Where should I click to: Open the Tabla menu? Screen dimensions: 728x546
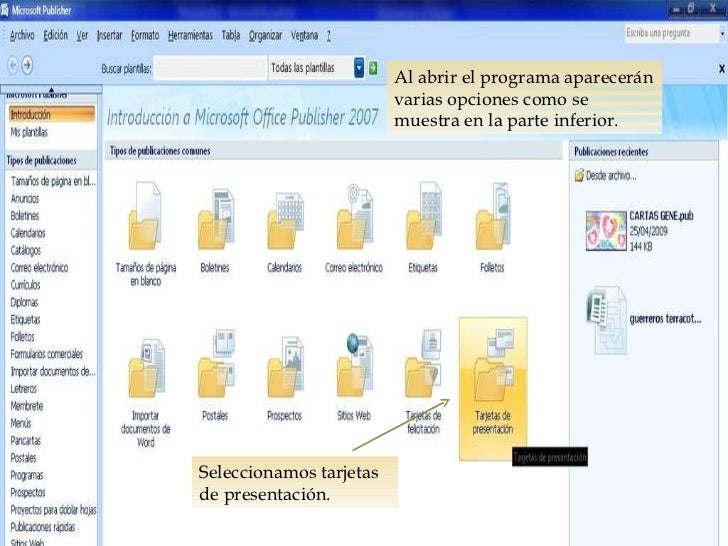(x=231, y=35)
